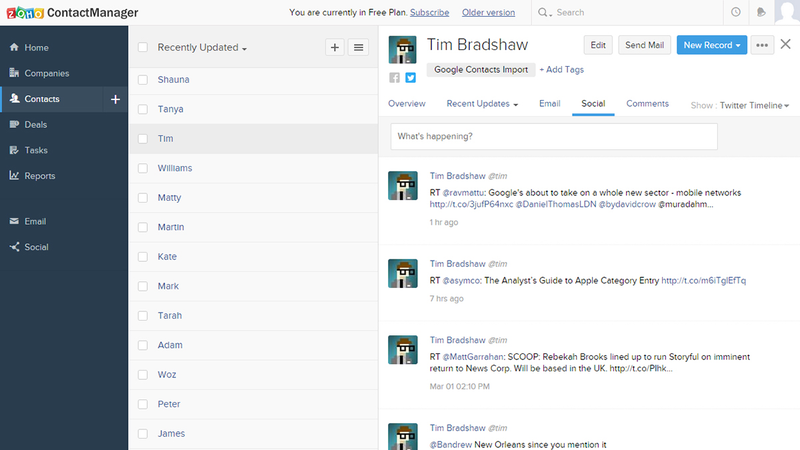Switch to the Overview tab

click(x=407, y=104)
